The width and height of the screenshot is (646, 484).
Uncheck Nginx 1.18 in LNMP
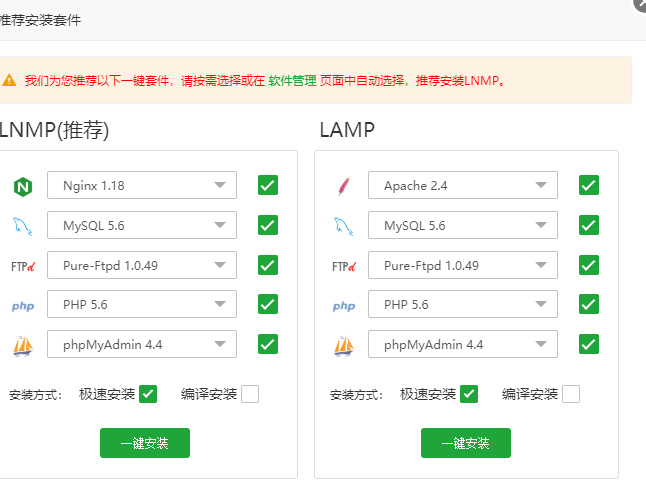(x=268, y=185)
